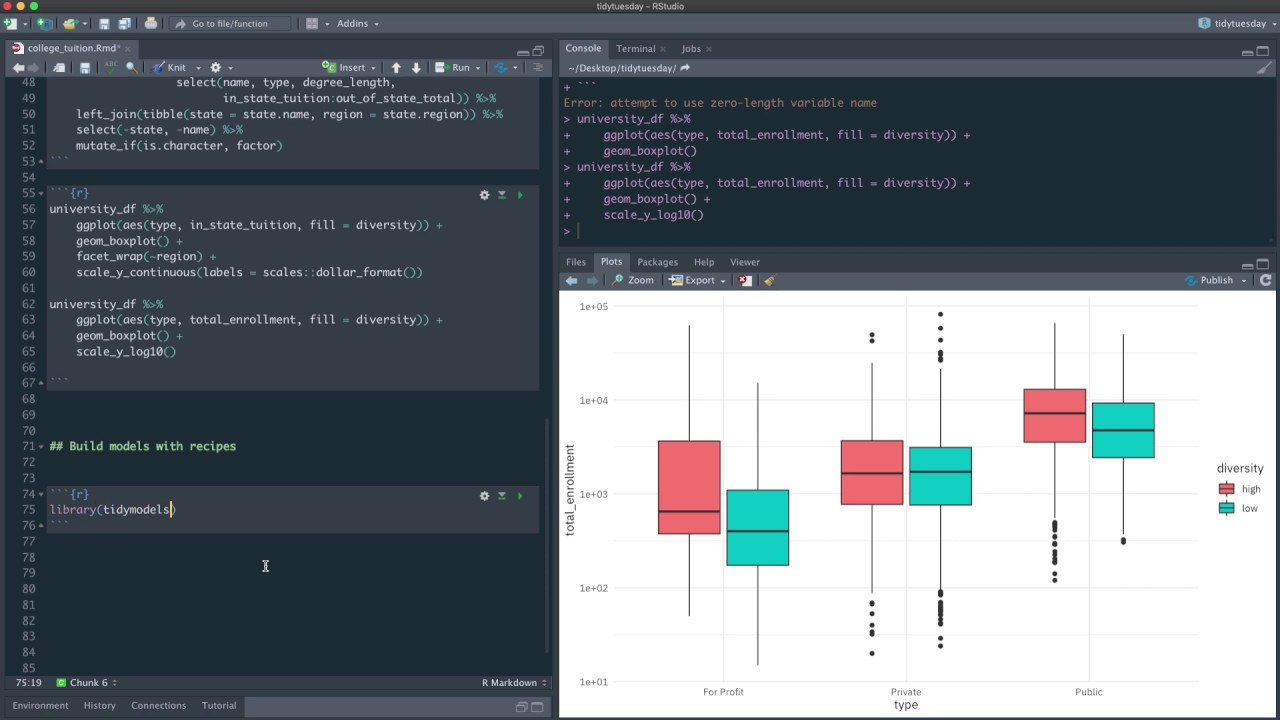Show document outline
Image resolution: width=1280 pixels, height=720 pixels.
(538, 68)
